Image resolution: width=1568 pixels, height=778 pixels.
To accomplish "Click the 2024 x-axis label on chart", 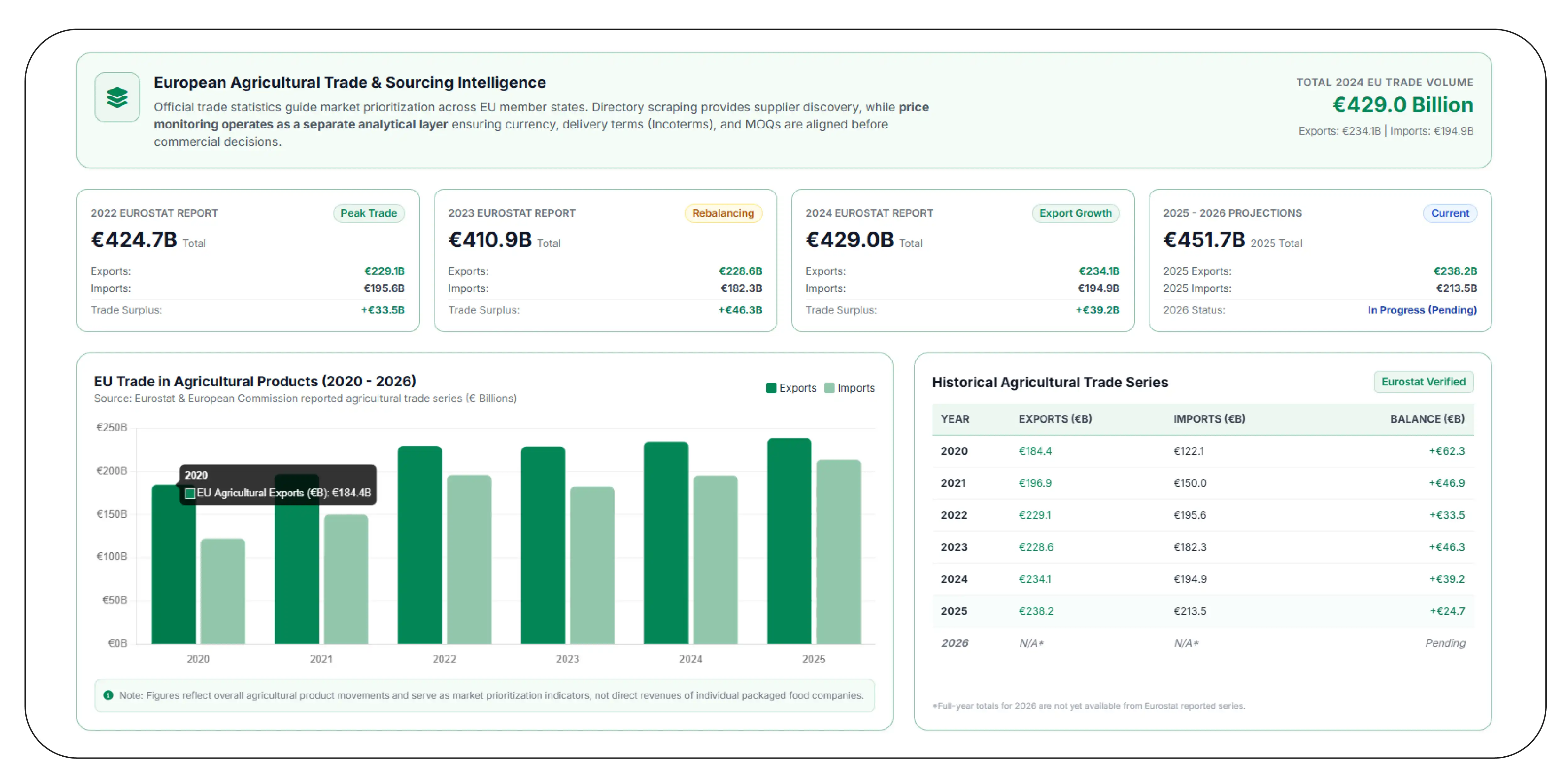I will (x=691, y=659).
